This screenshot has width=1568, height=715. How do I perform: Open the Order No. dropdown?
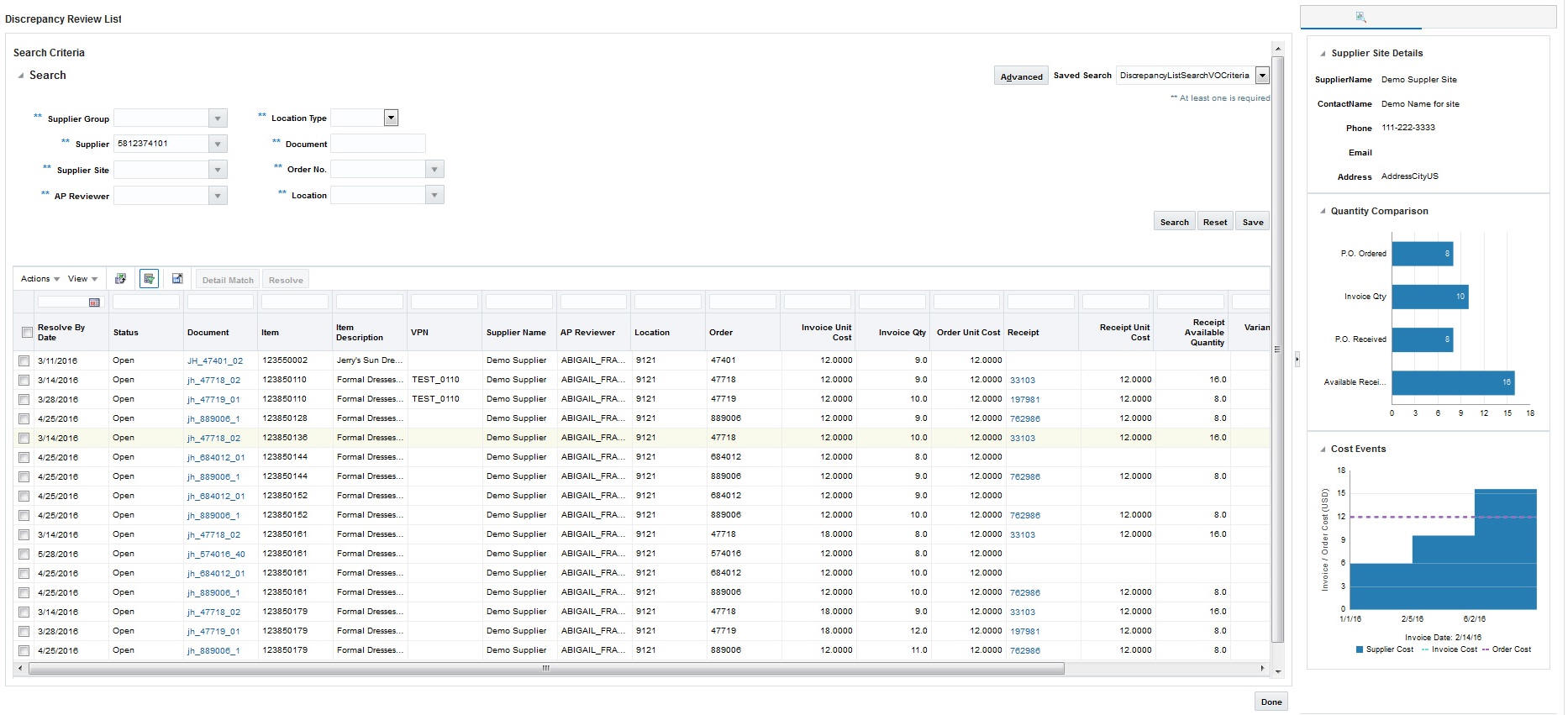(434, 170)
